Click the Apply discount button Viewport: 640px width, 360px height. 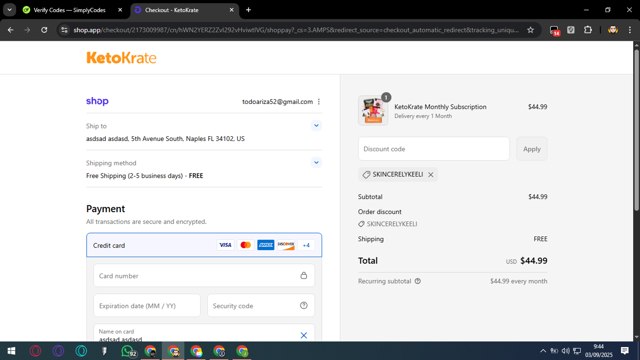(532, 149)
